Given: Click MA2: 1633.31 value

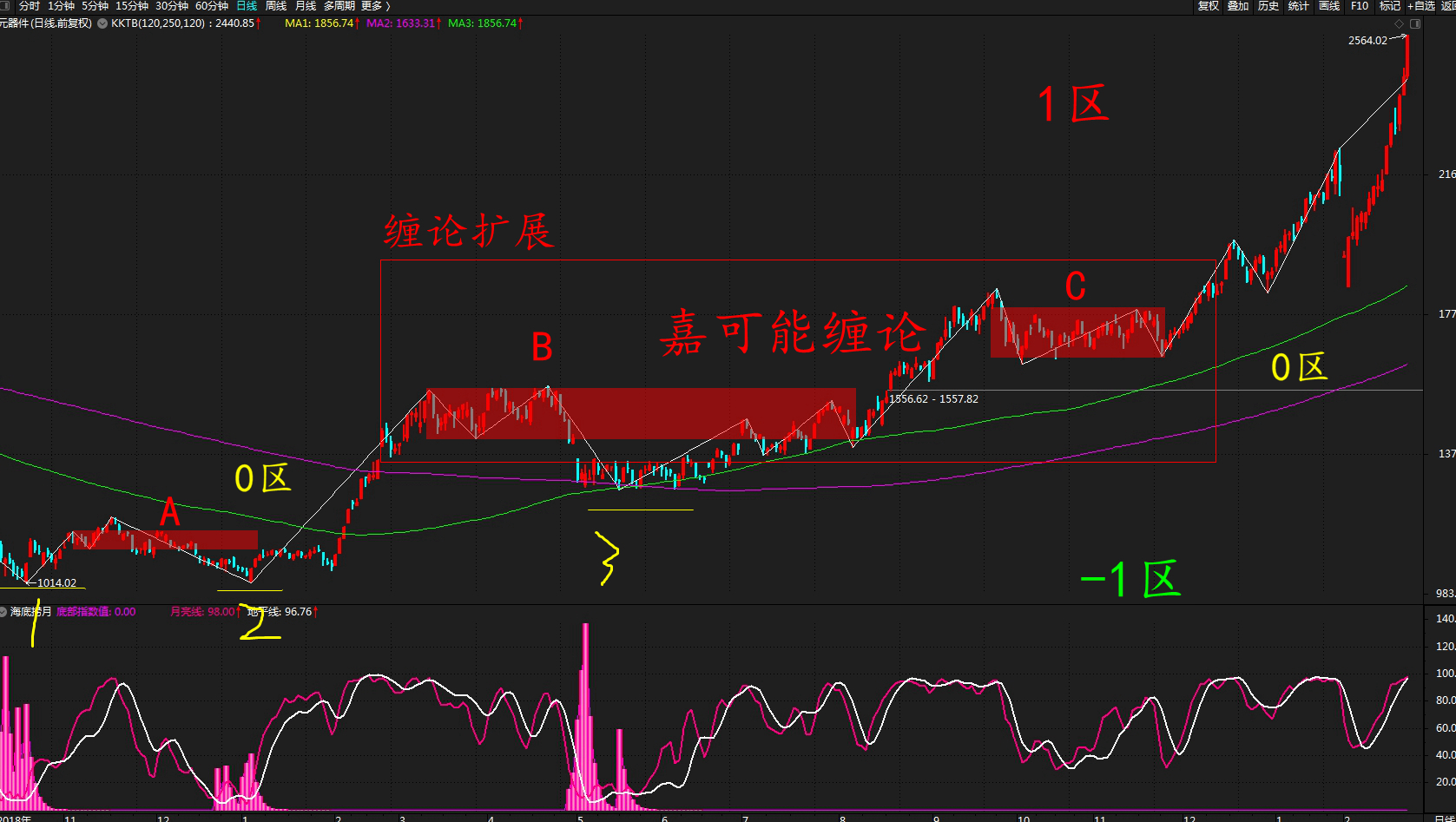Looking at the screenshot, I should 401,23.
